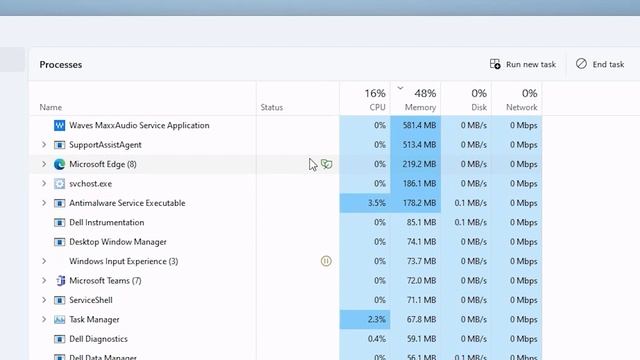This screenshot has height=360, width=640.
Task: Click the Microsoft Teams process icon
Action: click(60, 281)
